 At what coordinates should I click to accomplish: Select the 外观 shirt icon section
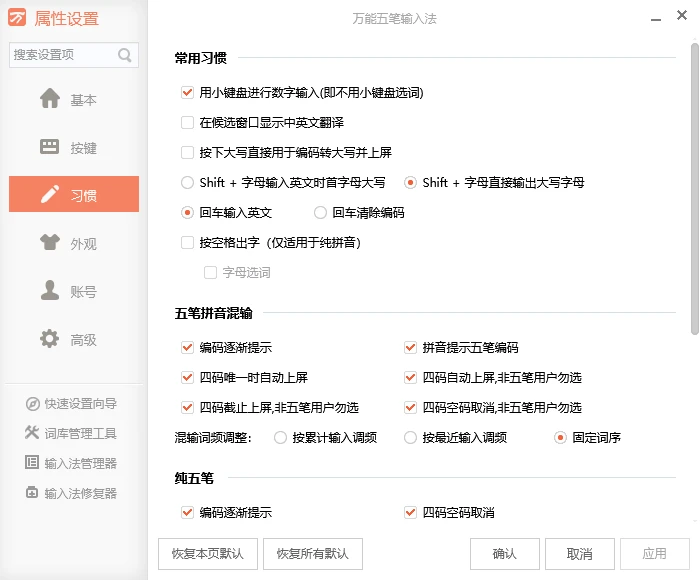point(50,243)
